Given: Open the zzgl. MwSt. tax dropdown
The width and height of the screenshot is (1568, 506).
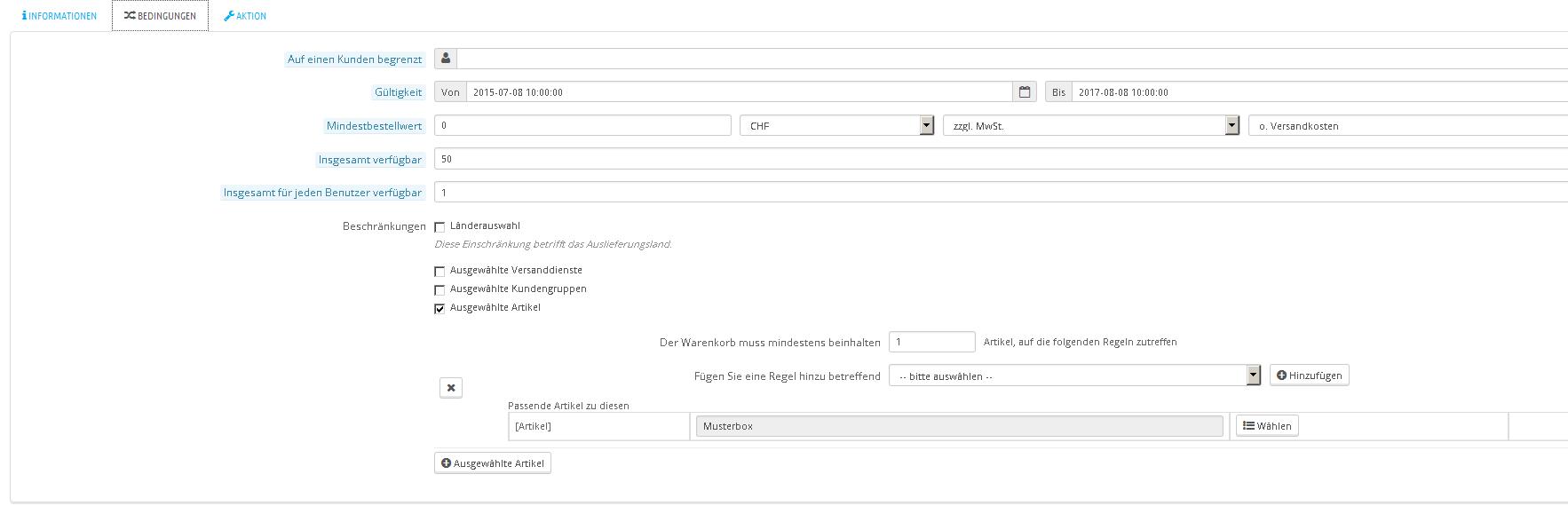Looking at the screenshot, I should coord(1091,125).
